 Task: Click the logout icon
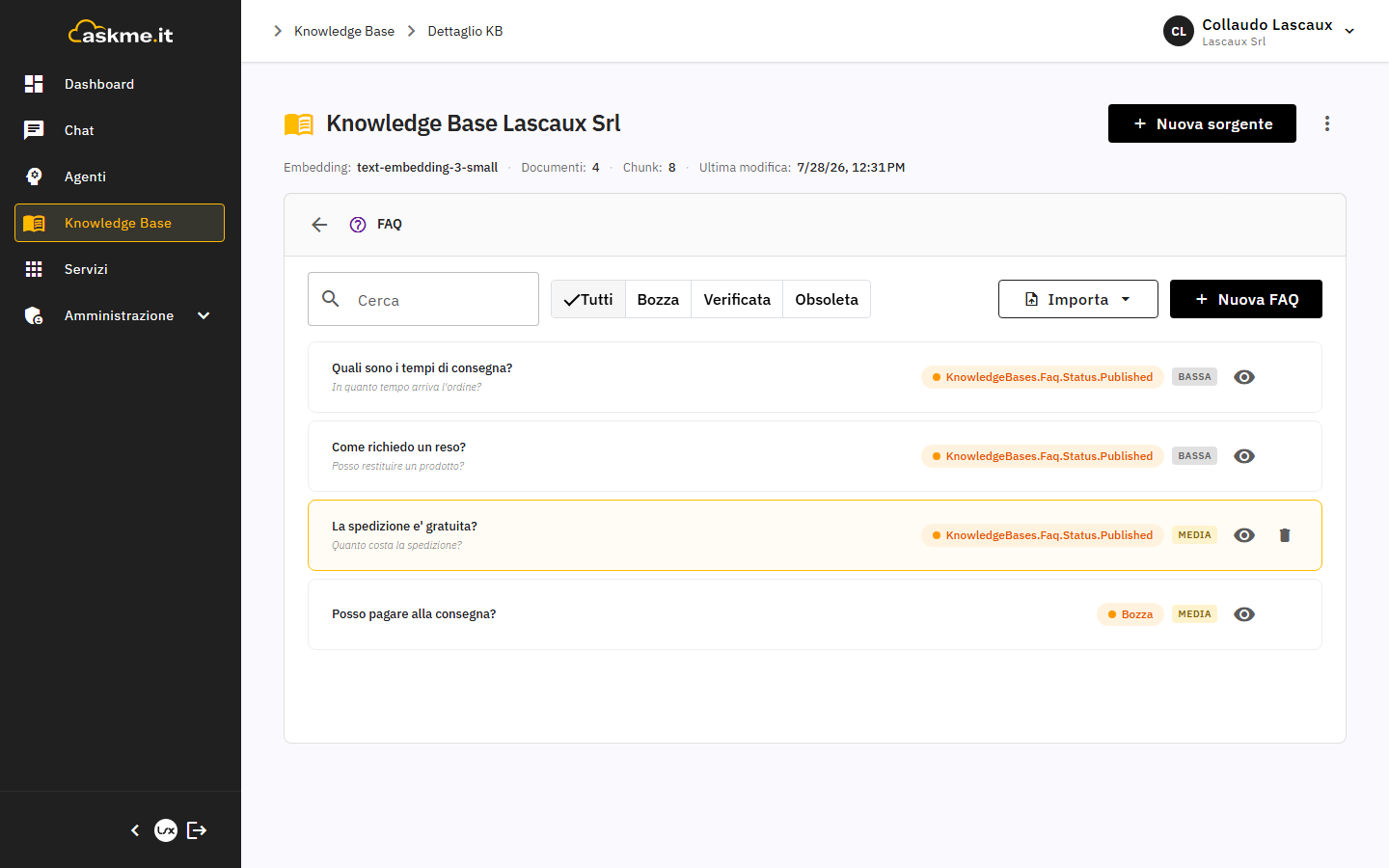pyautogui.click(x=197, y=830)
